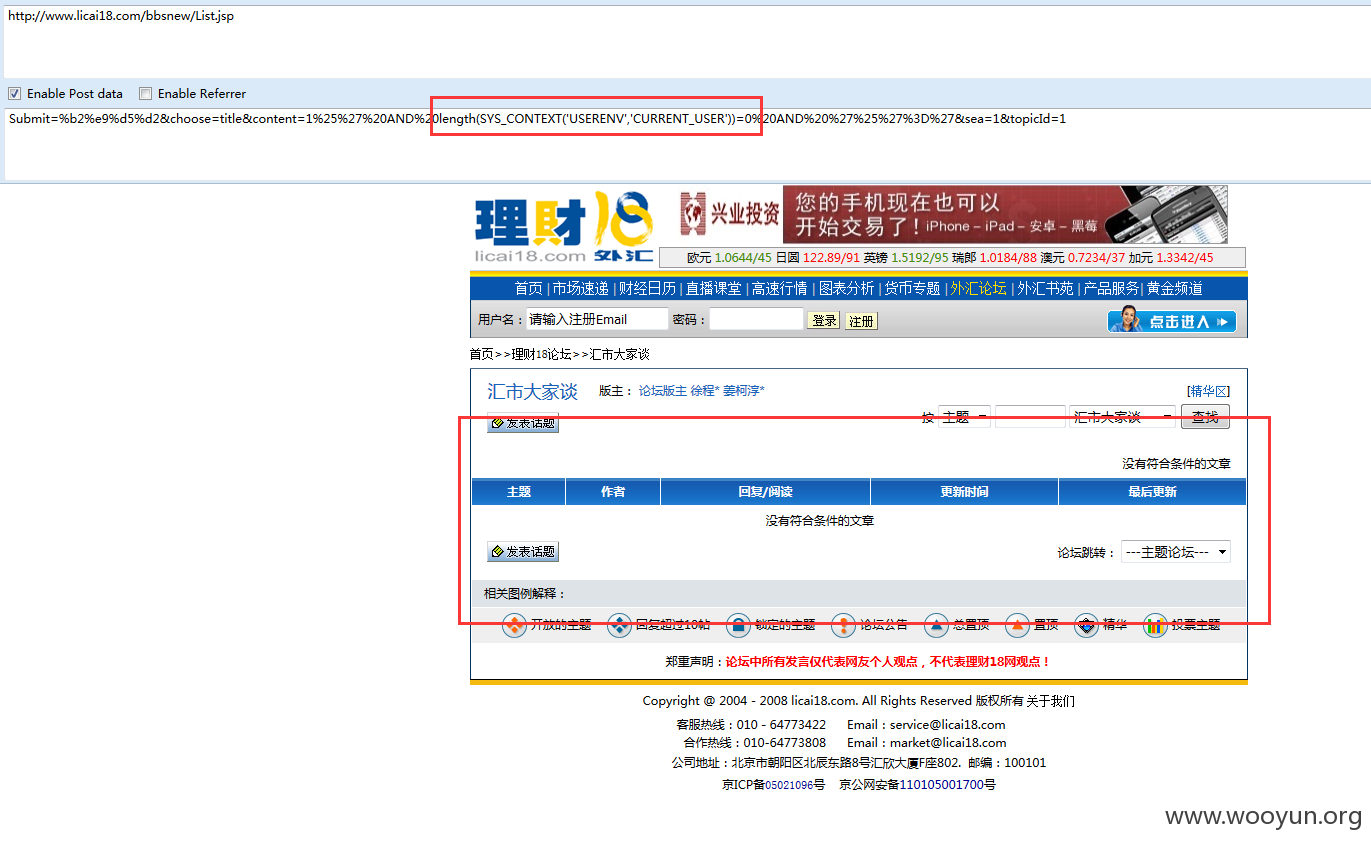Click the 回复超过10帖 legend icon

point(619,626)
